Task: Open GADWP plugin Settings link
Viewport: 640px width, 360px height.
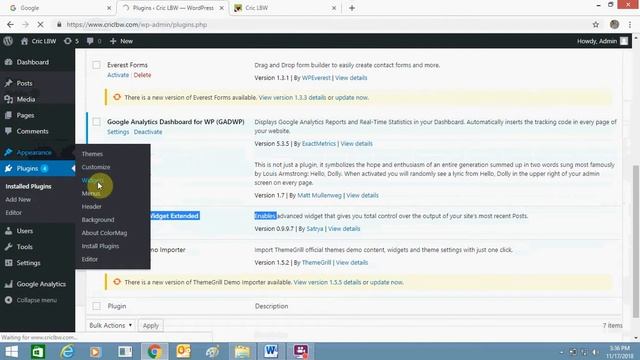Action: [118, 132]
